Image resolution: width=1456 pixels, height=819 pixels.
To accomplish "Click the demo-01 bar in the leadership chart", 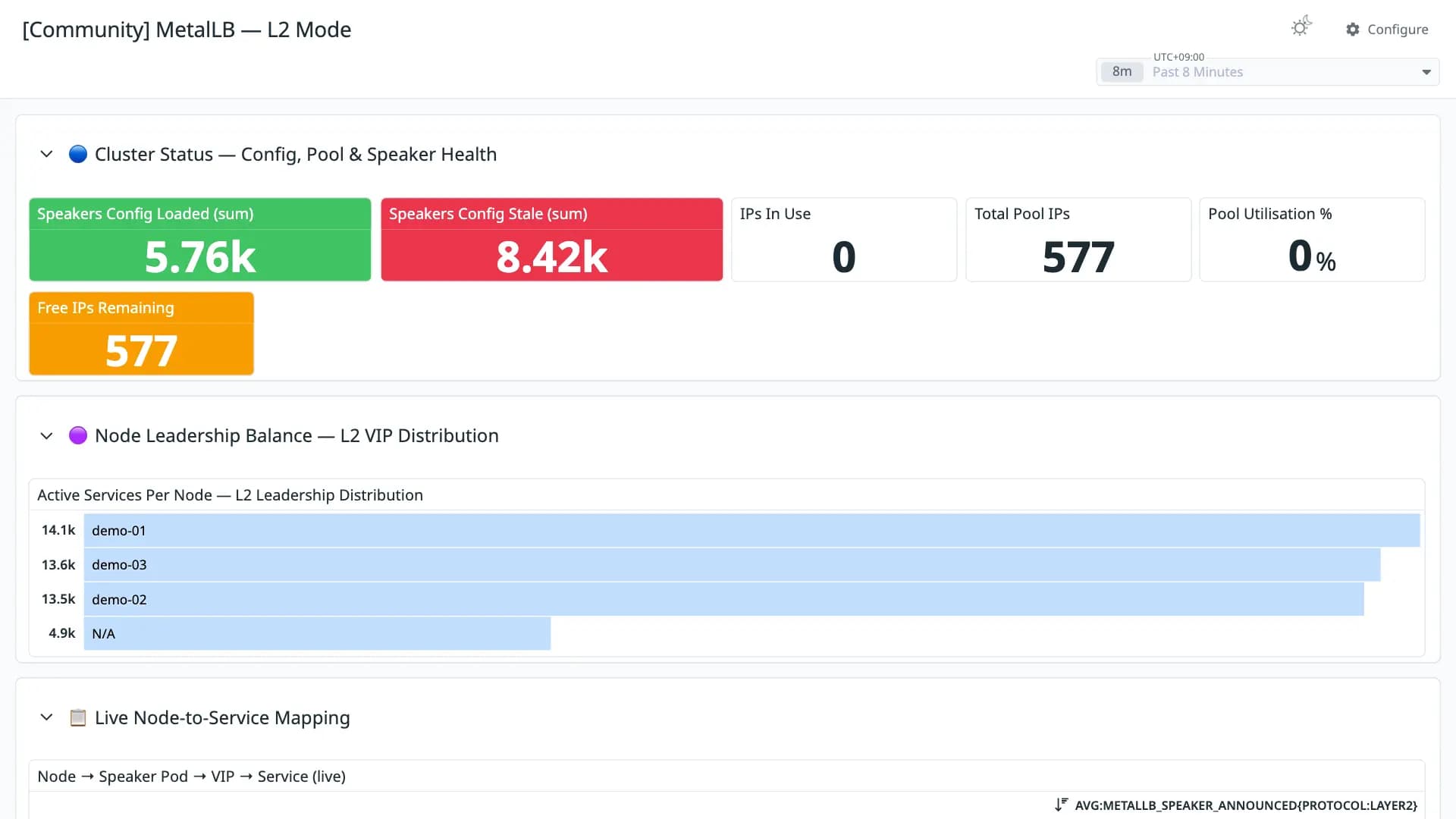I will tap(752, 531).
